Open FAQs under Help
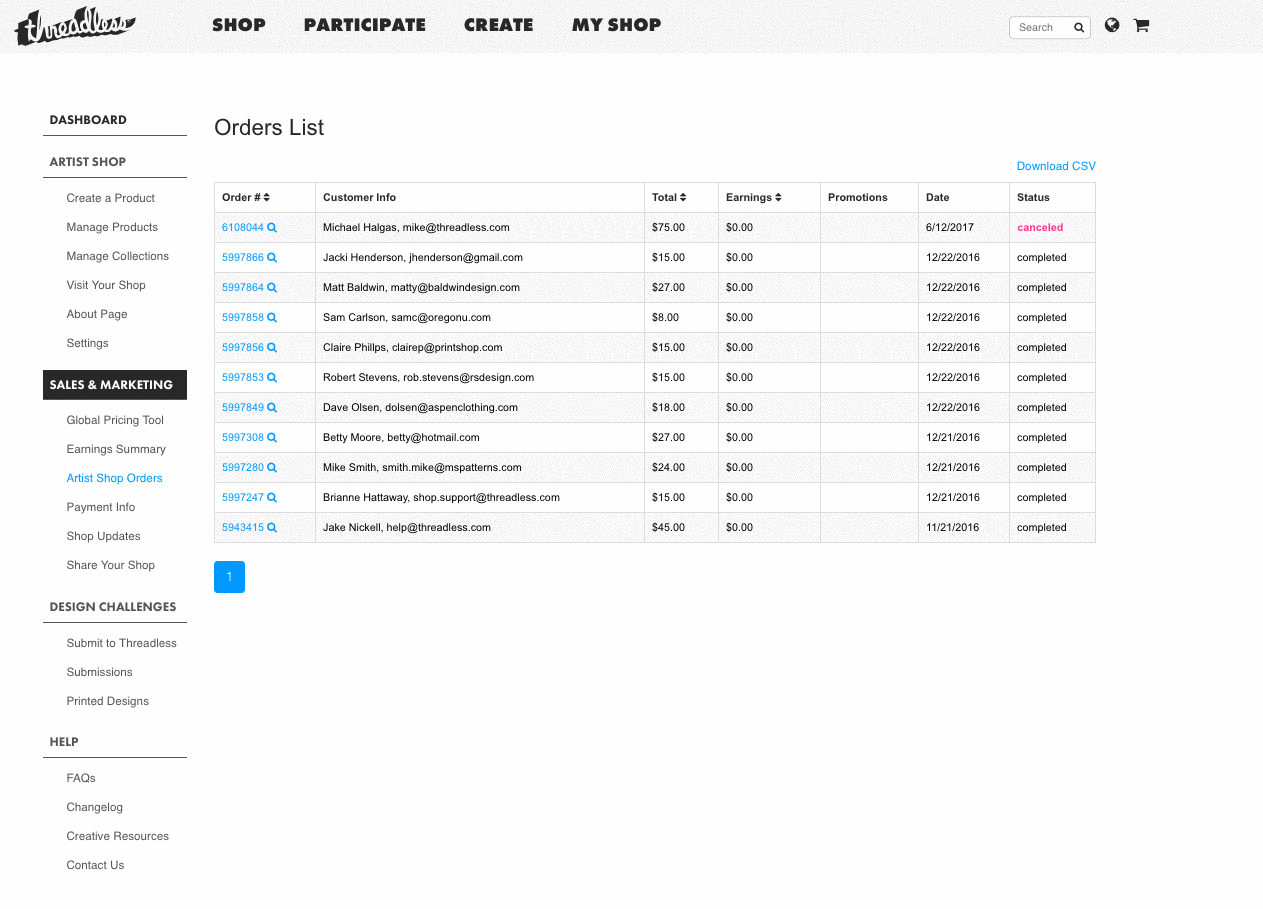Screen dimensions: 1263x909 tap(81, 778)
